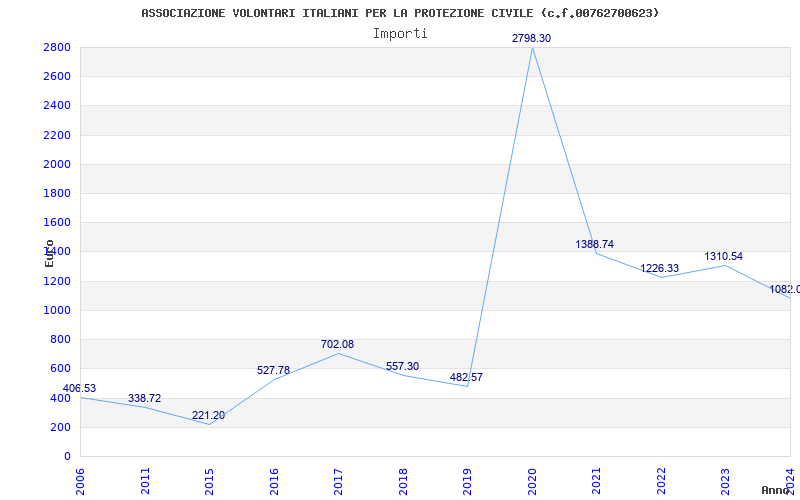Click the 2020 x-axis year label
Viewport: 800px width, 500px height.
tap(532, 481)
